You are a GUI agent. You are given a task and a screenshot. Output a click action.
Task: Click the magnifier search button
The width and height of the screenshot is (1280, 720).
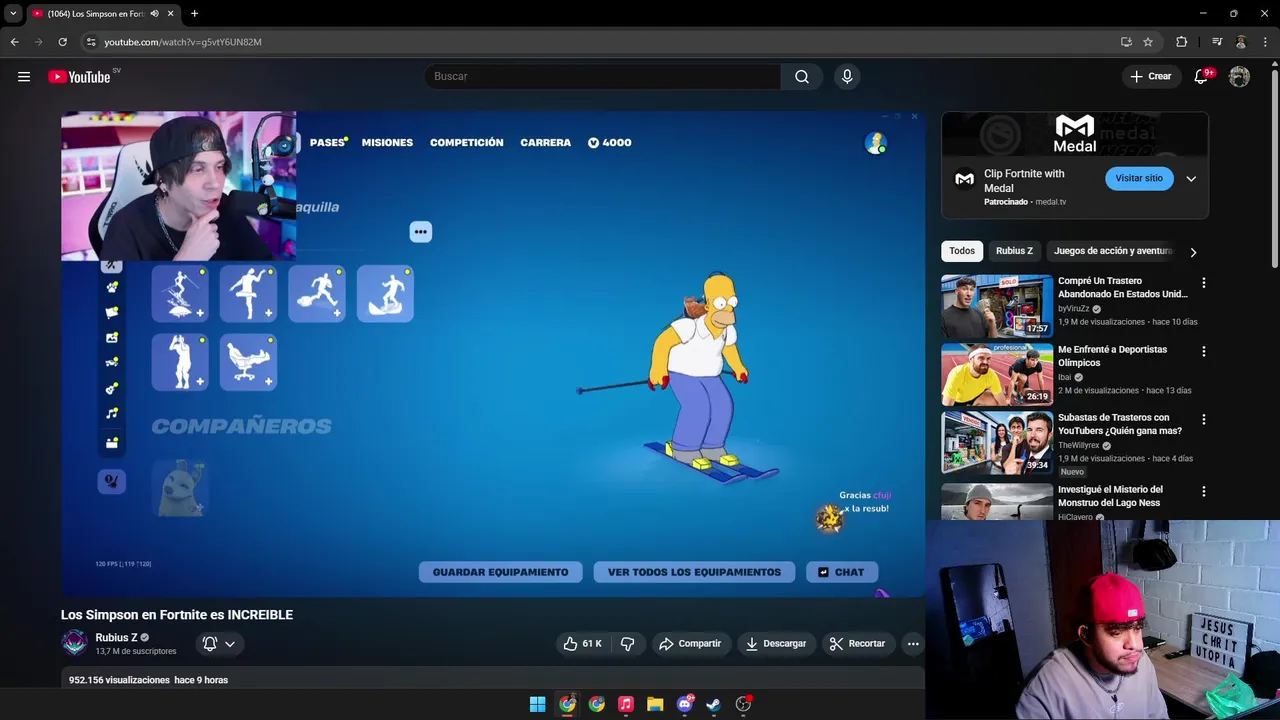[802, 77]
